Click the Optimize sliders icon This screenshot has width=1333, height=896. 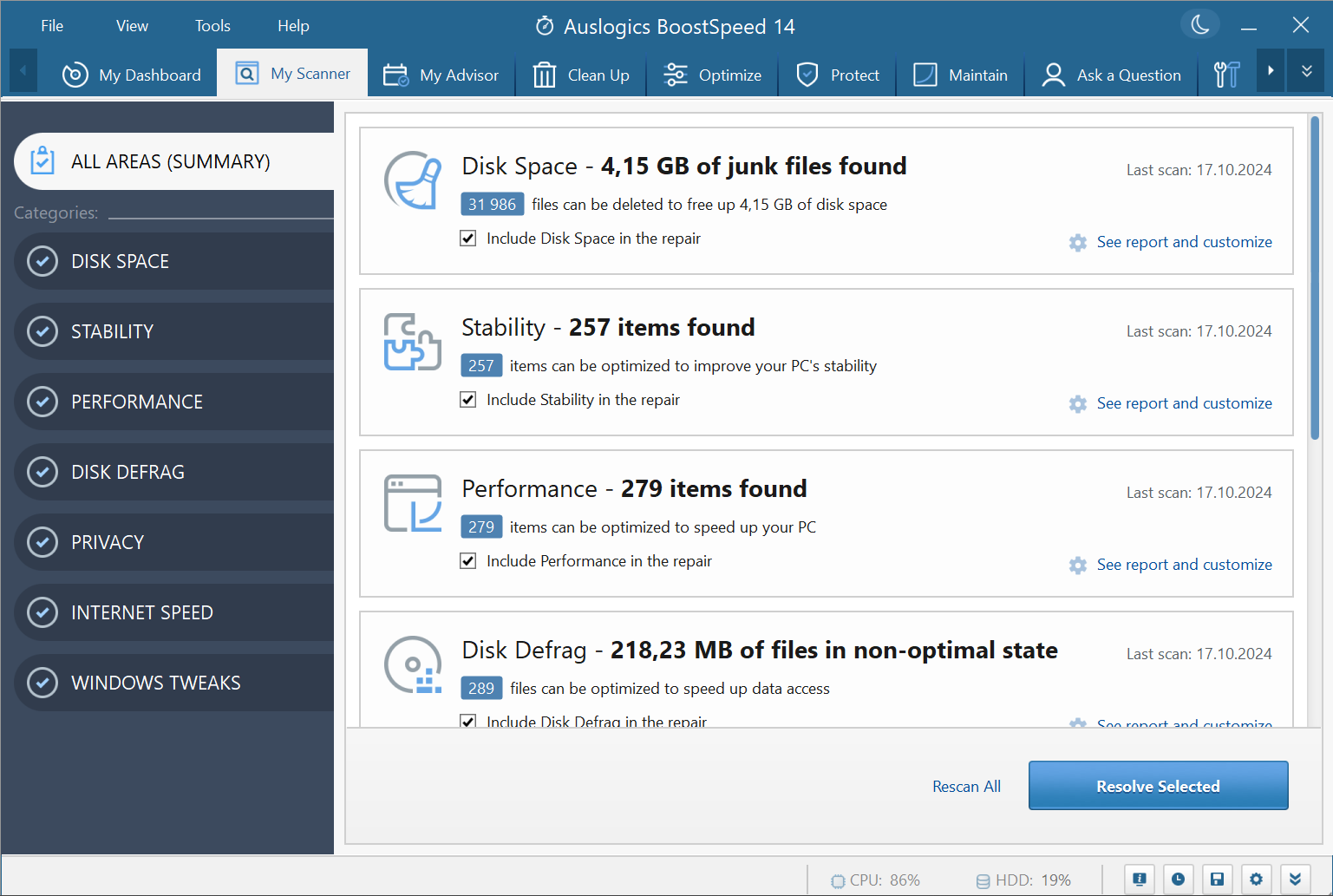pos(674,75)
